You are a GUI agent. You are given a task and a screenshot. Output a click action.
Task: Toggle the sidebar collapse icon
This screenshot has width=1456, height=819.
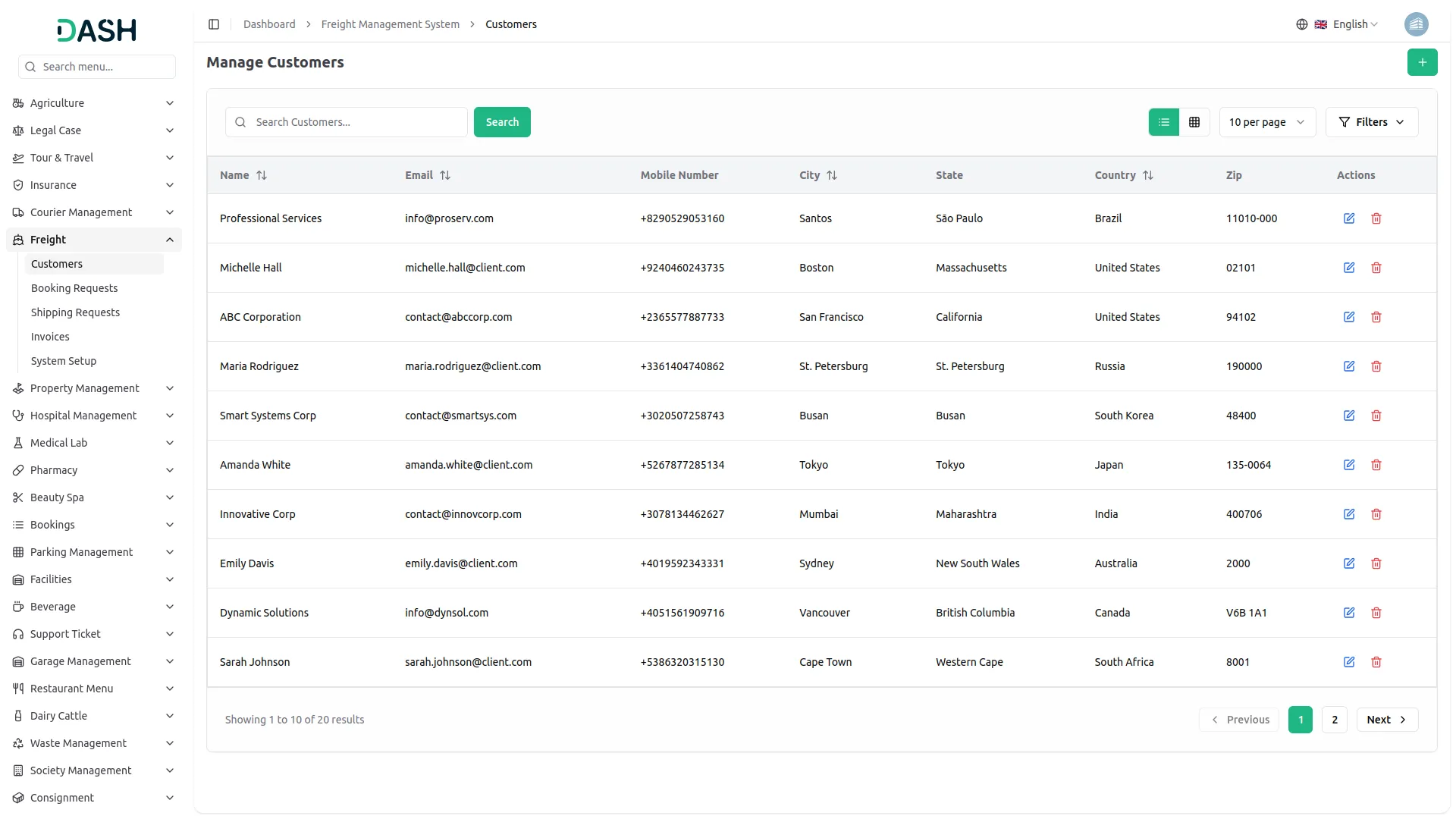[214, 24]
